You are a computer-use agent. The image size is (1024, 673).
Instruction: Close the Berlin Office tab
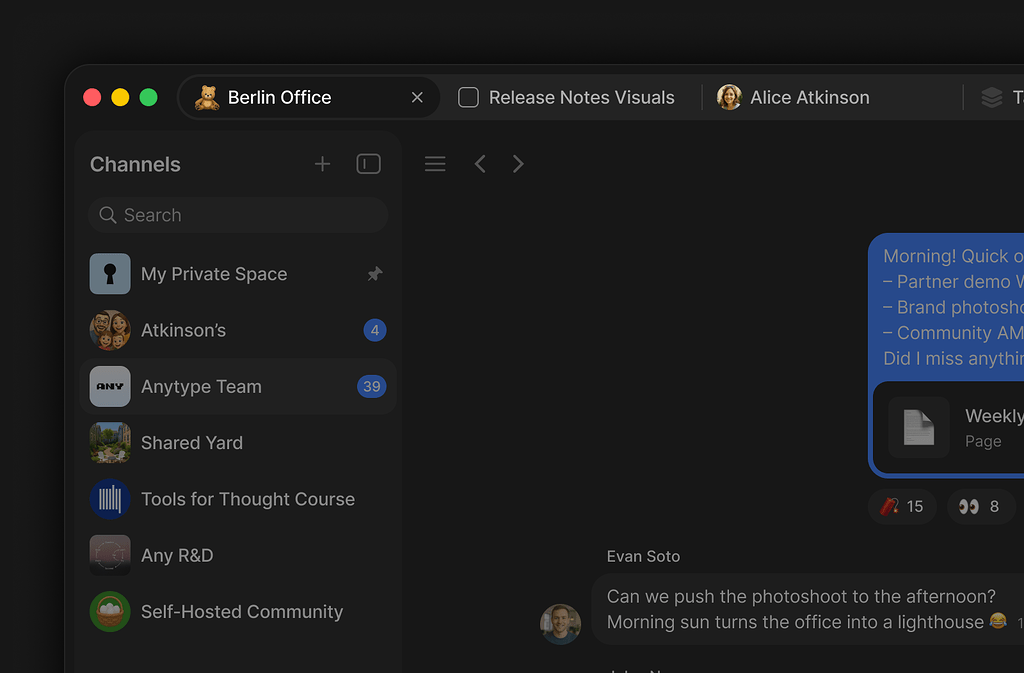417,98
